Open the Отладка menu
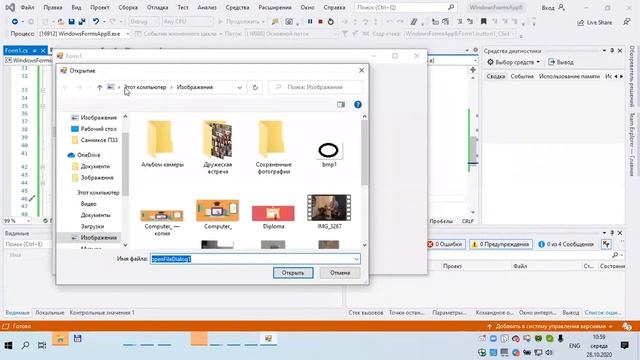 [157, 7]
